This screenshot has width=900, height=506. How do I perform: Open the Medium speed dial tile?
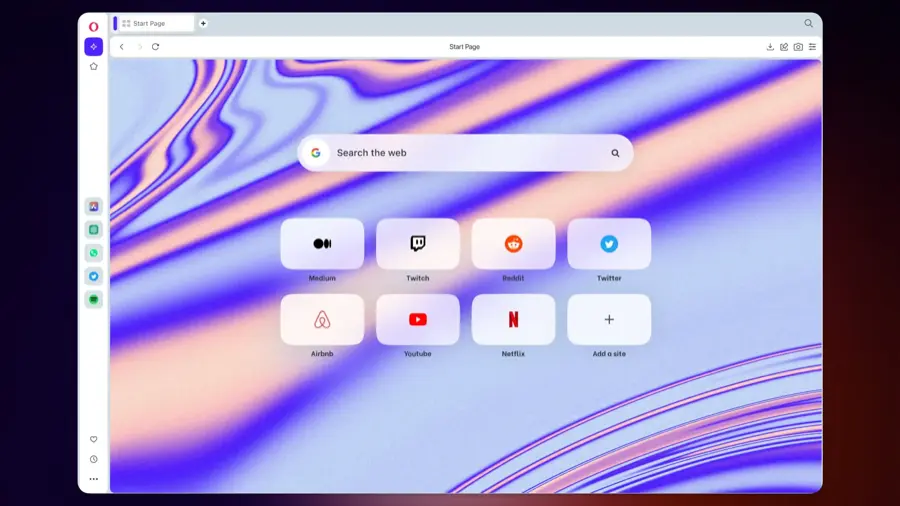click(322, 244)
